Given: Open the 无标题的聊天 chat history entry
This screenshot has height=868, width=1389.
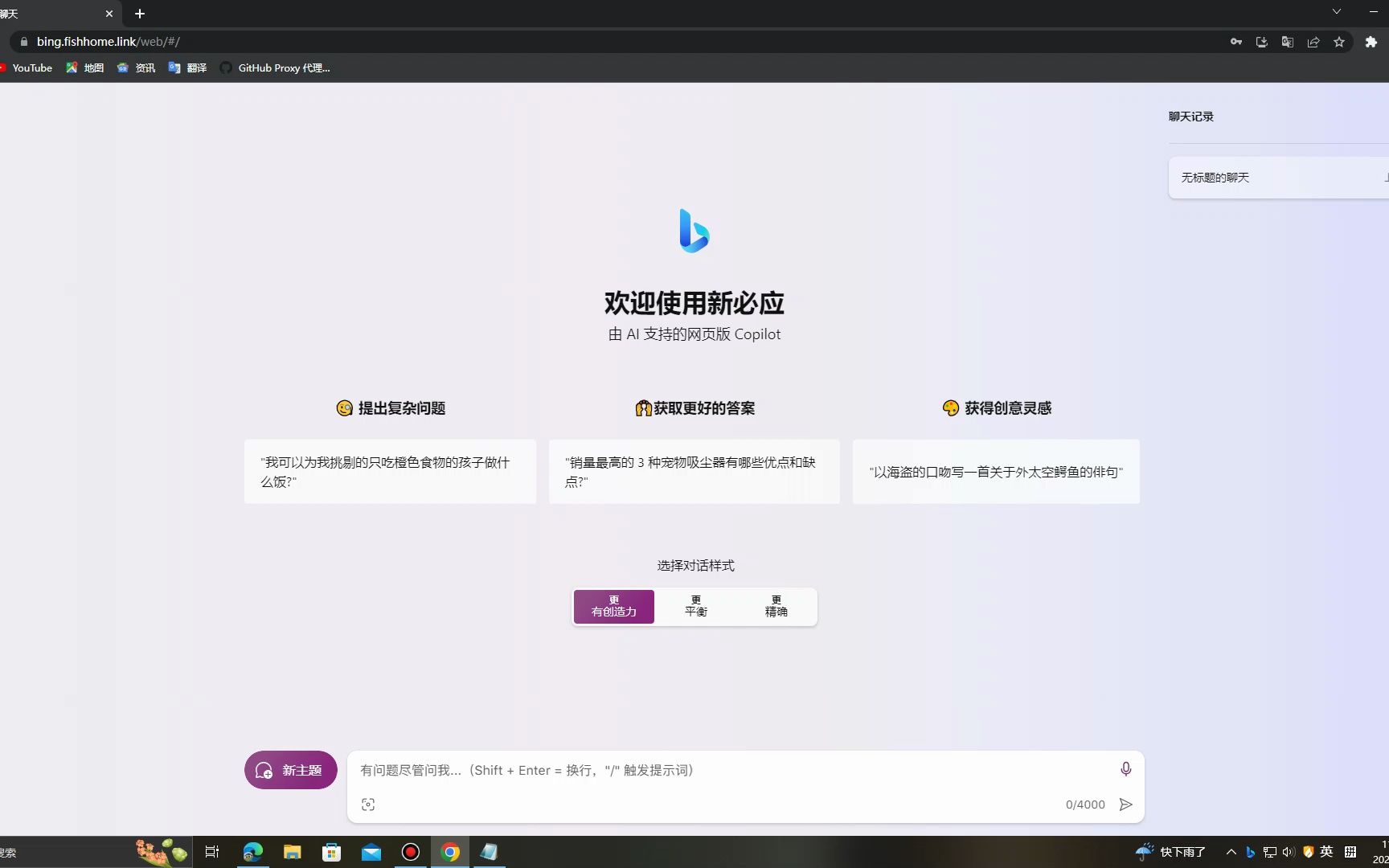Looking at the screenshot, I should click(x=1278, y=178).
